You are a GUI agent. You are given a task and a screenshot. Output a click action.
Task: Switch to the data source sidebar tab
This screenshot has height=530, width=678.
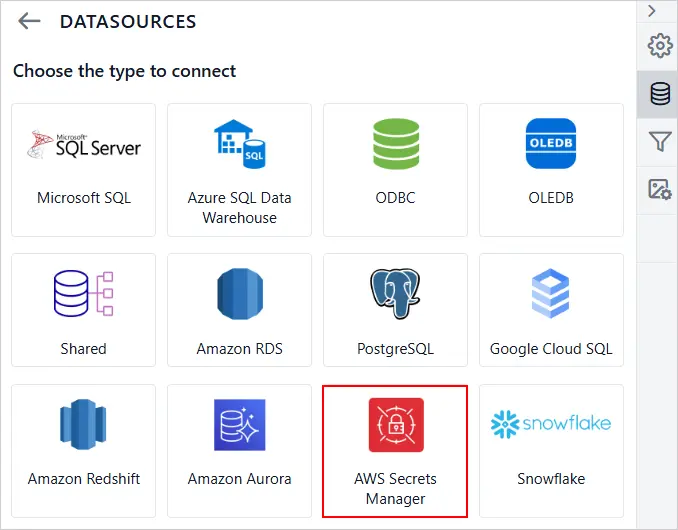coord(659,94)
